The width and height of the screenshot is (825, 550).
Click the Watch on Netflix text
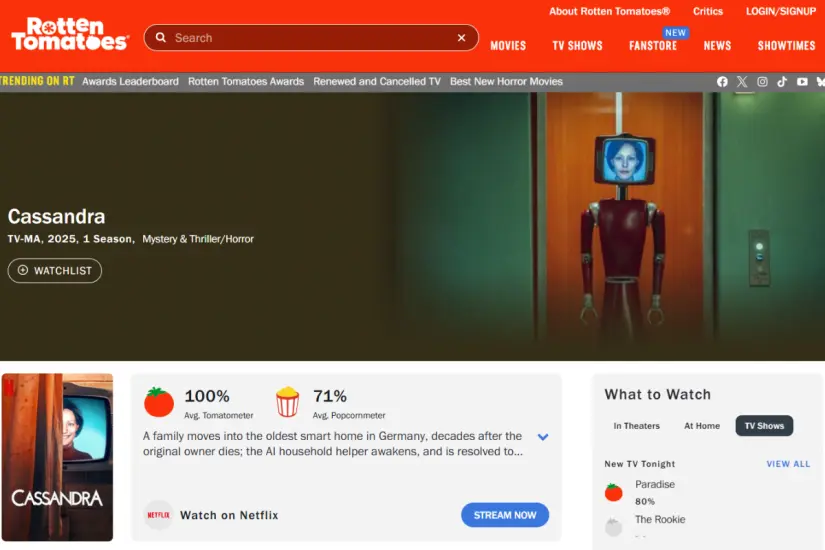(229, 515)
